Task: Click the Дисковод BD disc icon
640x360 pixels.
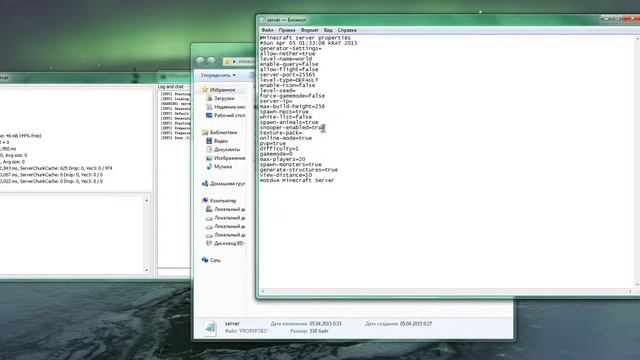Action: (209, 243)
